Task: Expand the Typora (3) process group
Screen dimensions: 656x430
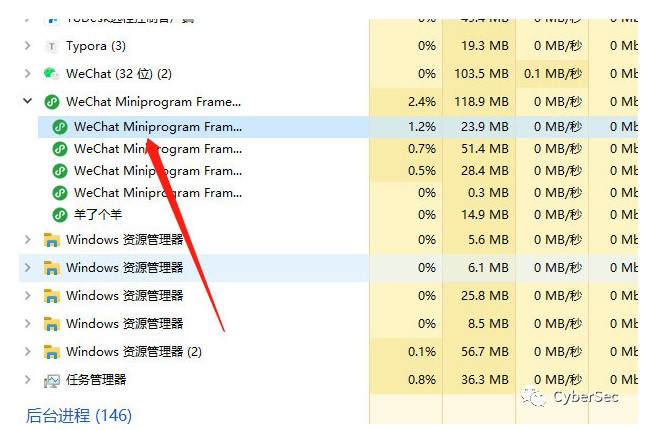Action: coord(28,46)
